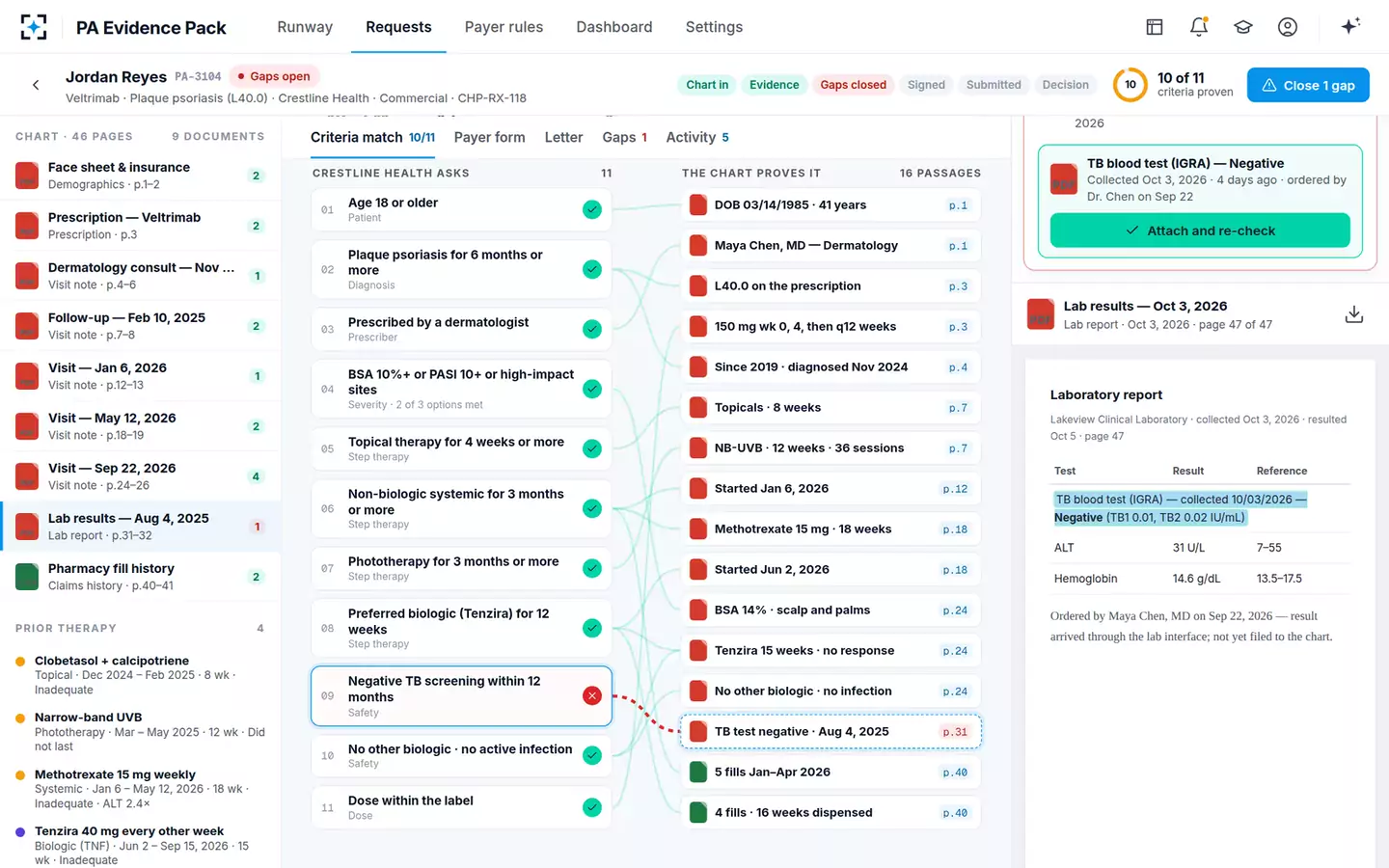The image size is (1389, 868).
Task: Switch to the Payer form sub-tab
Action: [x=489, y=137]
